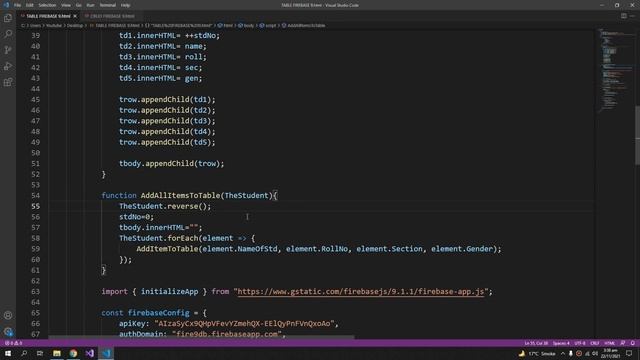The height and width of the screenshot is (360, 640).
Task: Close the TABLE FIREBASE 9.html tab
Action: point(75,16)
